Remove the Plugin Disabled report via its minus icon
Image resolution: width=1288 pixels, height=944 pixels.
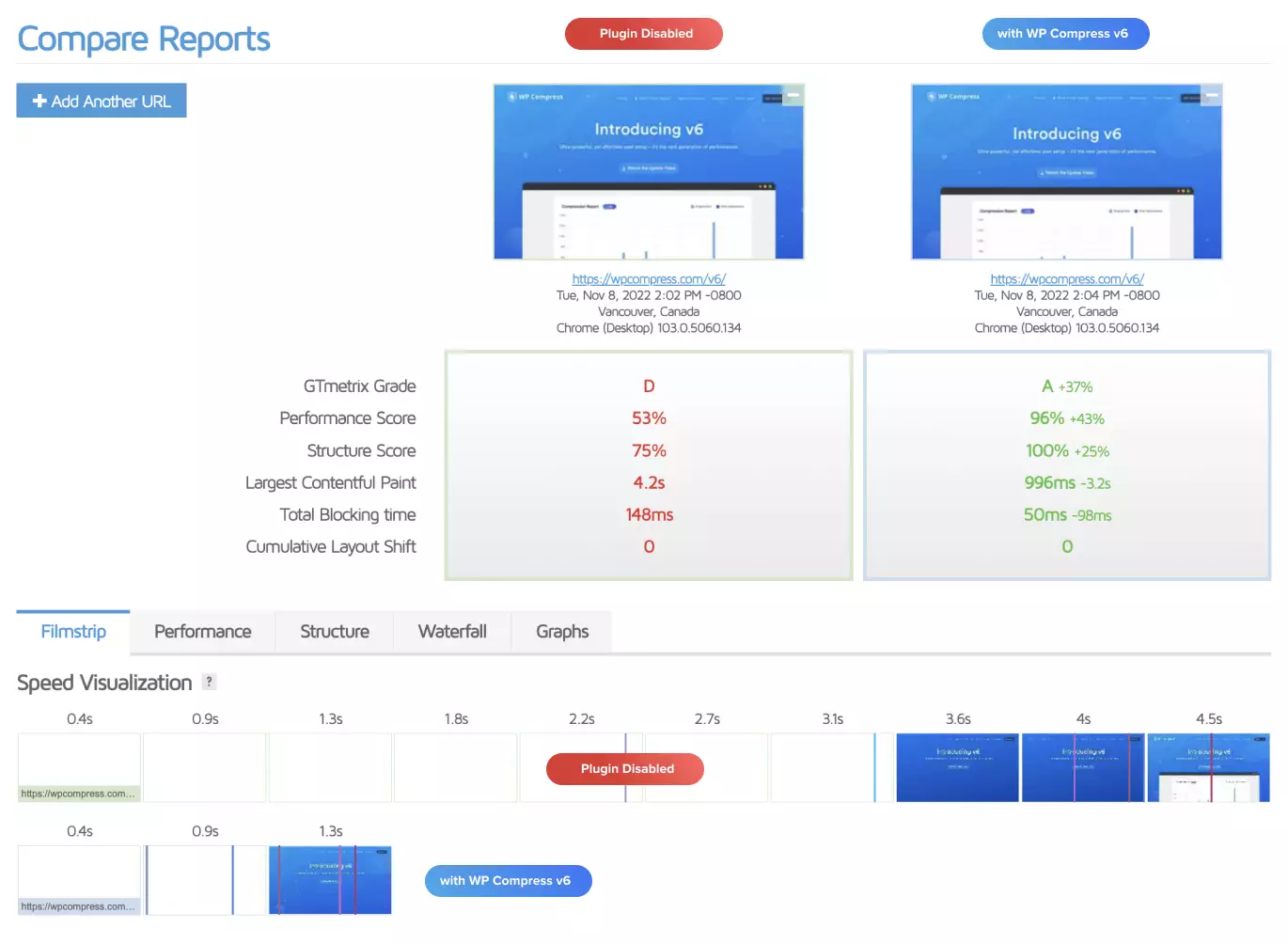tap(793, 94)
